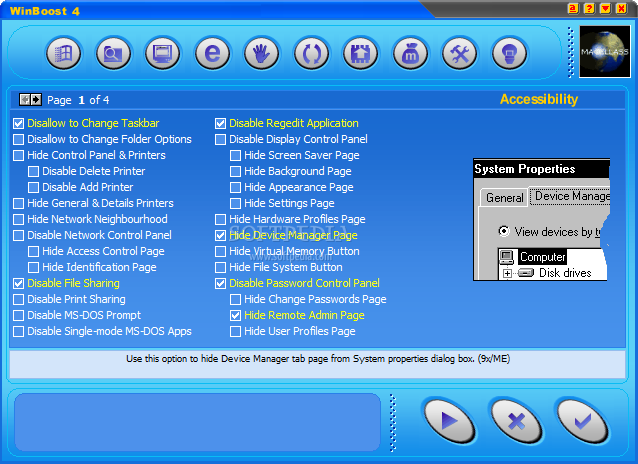Check Hide Virtual Memory Button
Image resolution: width=638 pixels, height=464 pixels.
(x=221, y=252)
